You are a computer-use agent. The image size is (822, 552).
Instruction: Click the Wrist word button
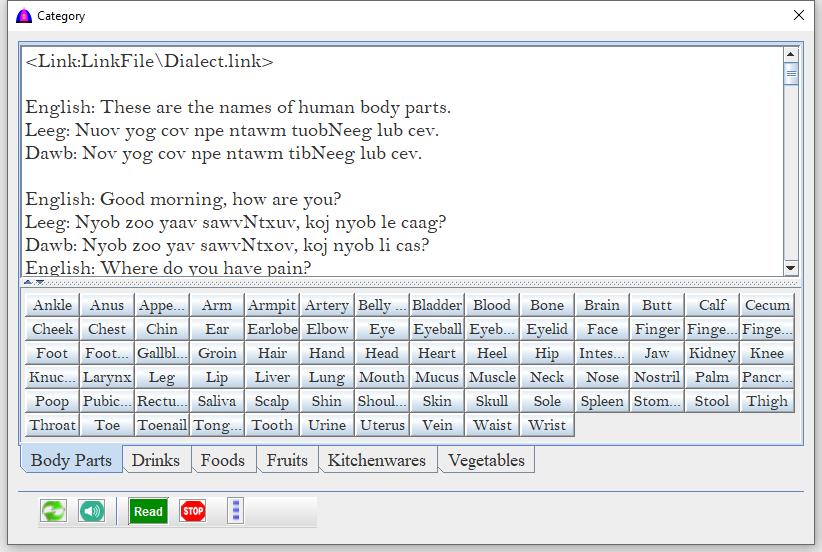547,425
